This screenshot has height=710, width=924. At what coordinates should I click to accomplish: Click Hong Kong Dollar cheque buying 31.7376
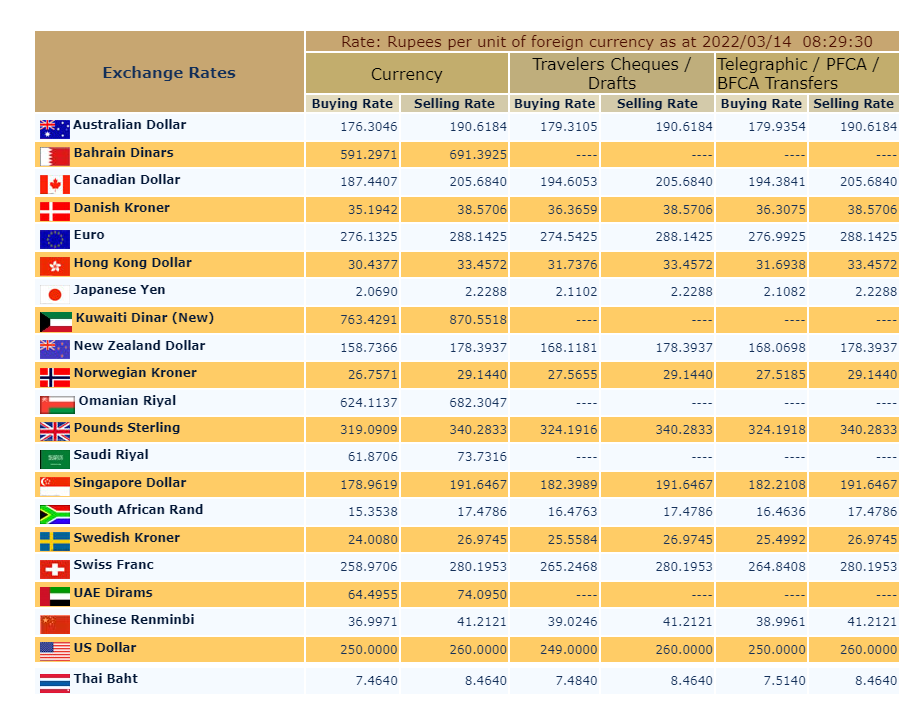pyautogui.click(x=572, y=265)
